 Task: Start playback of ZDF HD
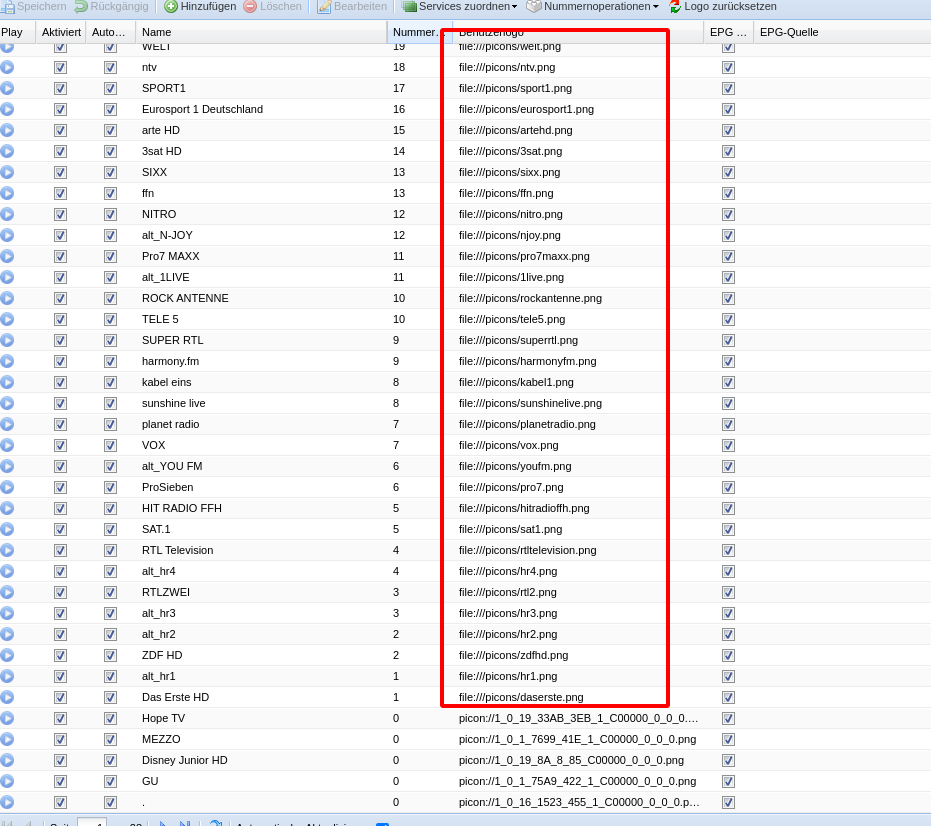(7, 655)
